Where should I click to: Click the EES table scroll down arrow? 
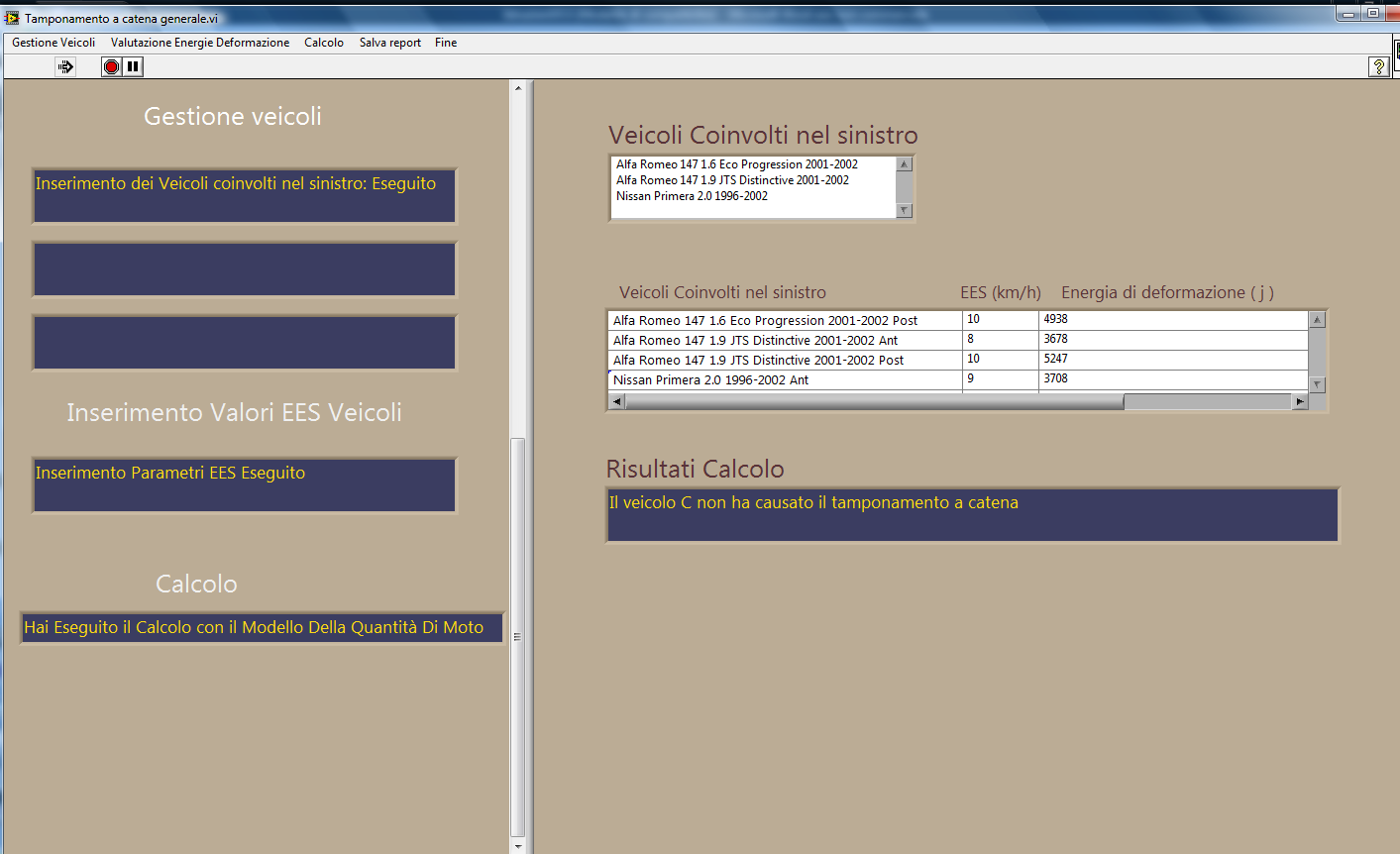(1317, 384)
